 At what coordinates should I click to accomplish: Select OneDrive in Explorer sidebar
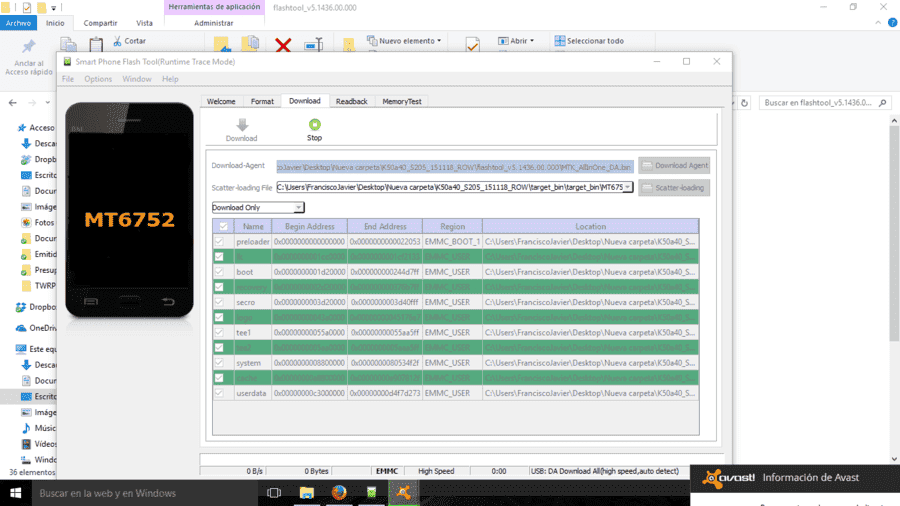click(x=37, y=328)
